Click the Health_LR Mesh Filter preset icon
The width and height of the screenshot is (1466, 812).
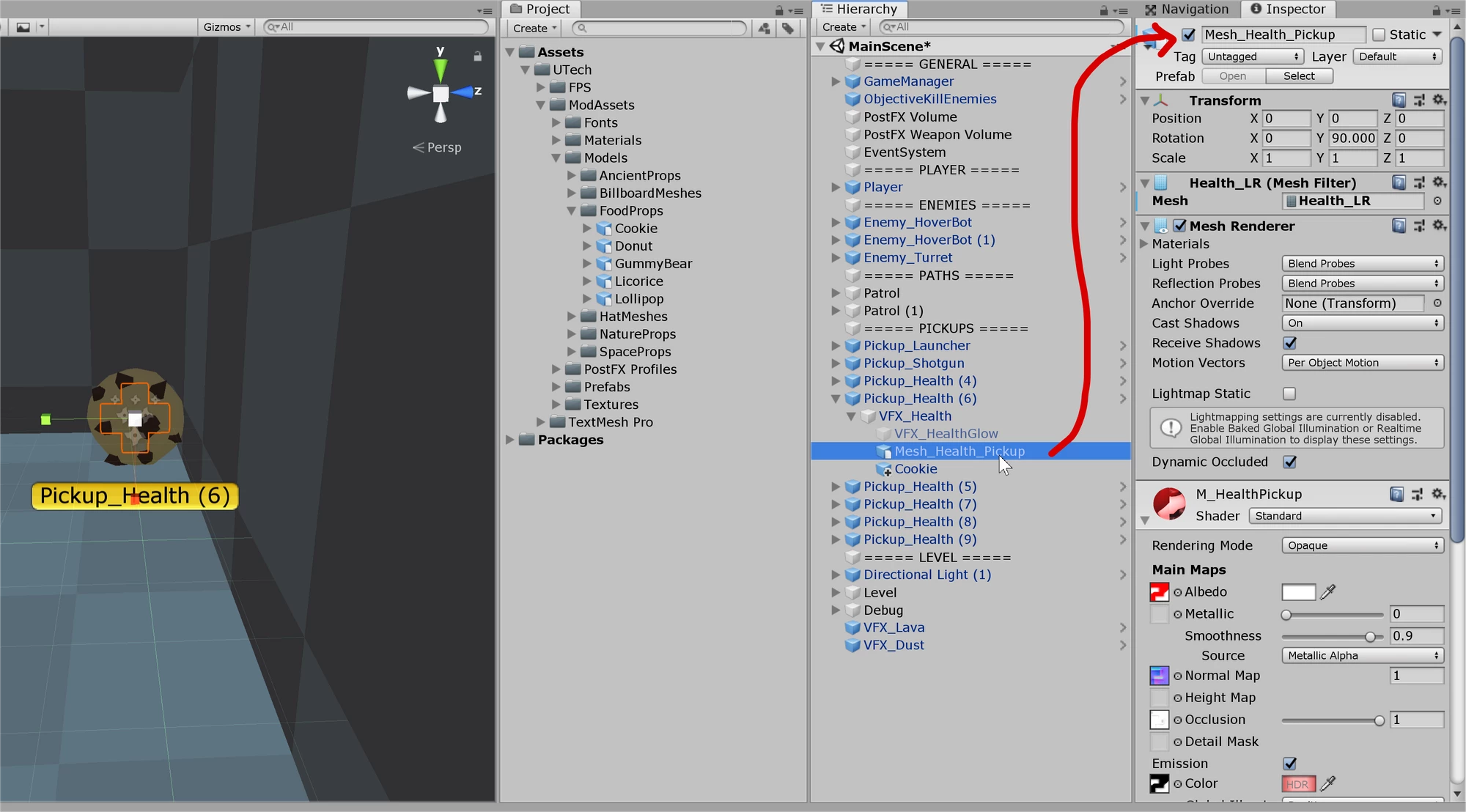click(x=1419, y=182)
